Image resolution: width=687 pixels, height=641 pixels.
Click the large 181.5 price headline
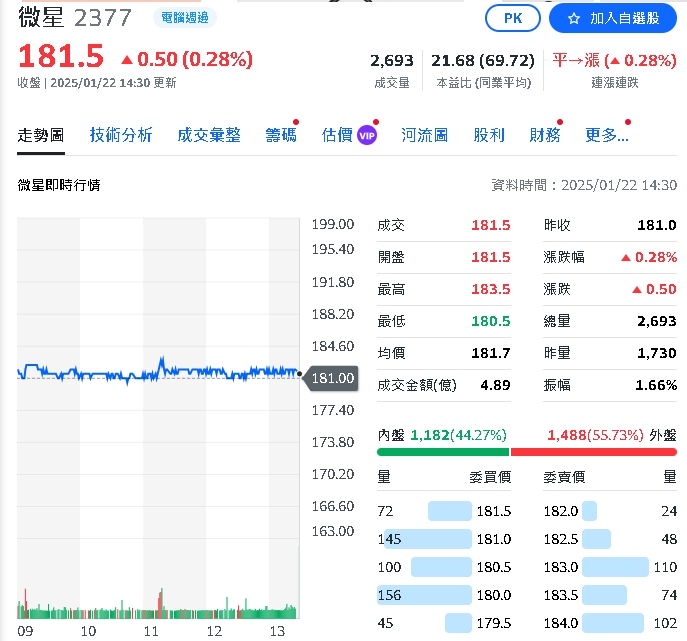61,57
